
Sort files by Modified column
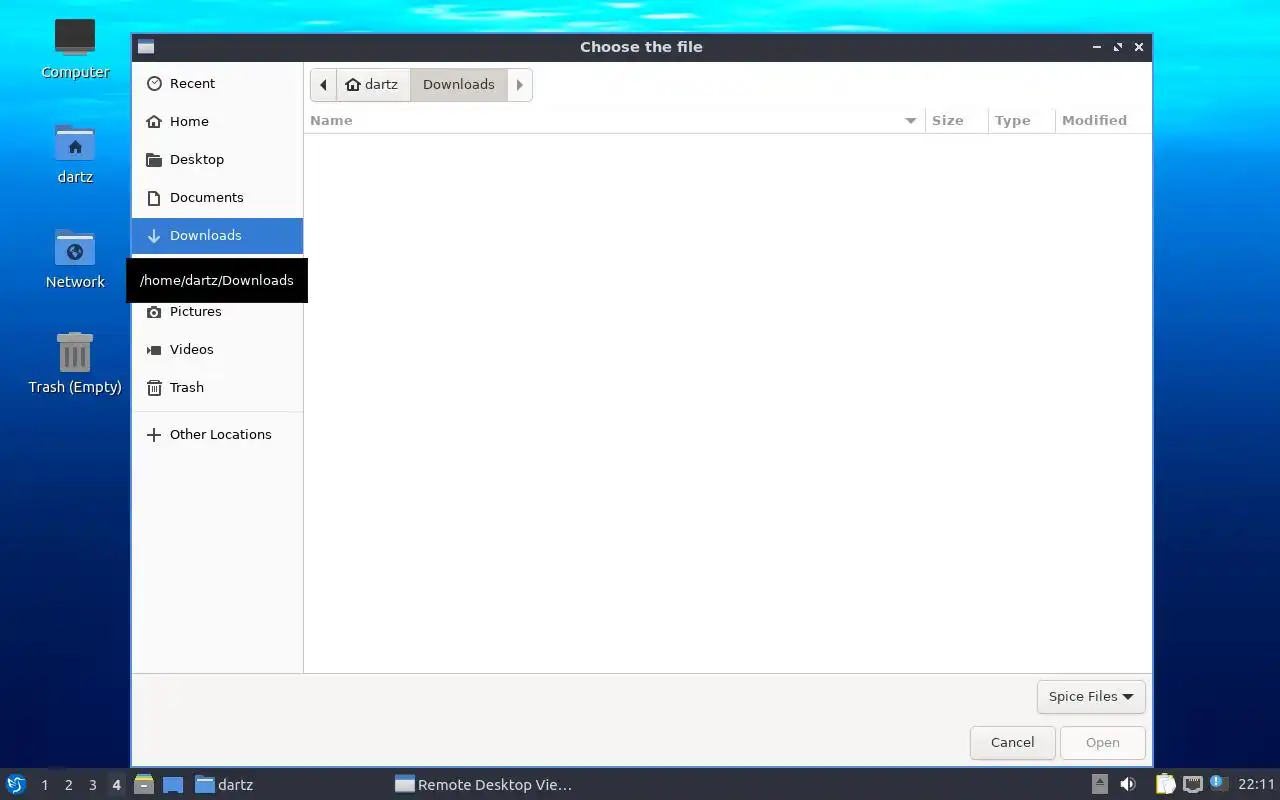[x=1103, y=121]
